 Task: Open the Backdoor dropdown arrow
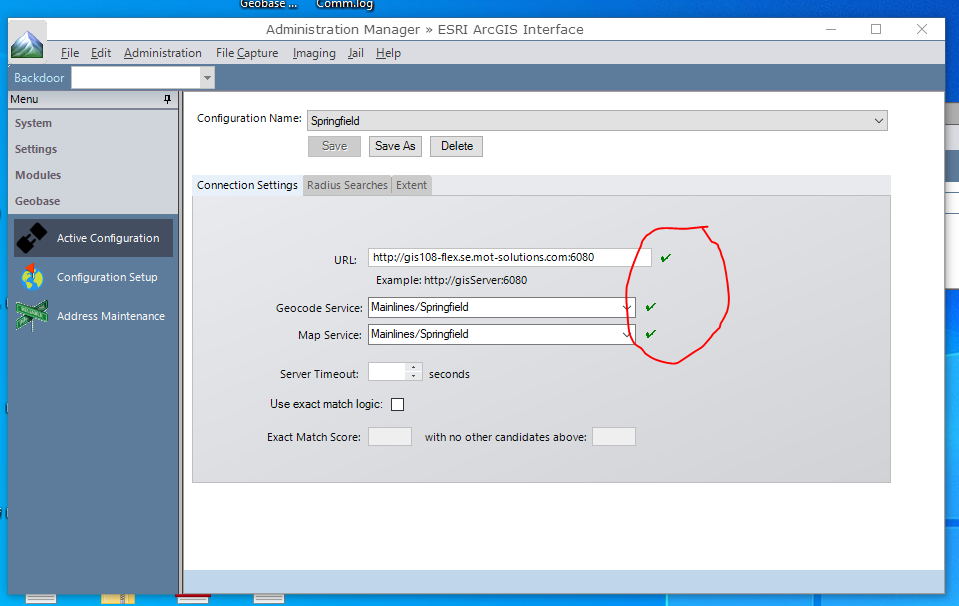207,78
